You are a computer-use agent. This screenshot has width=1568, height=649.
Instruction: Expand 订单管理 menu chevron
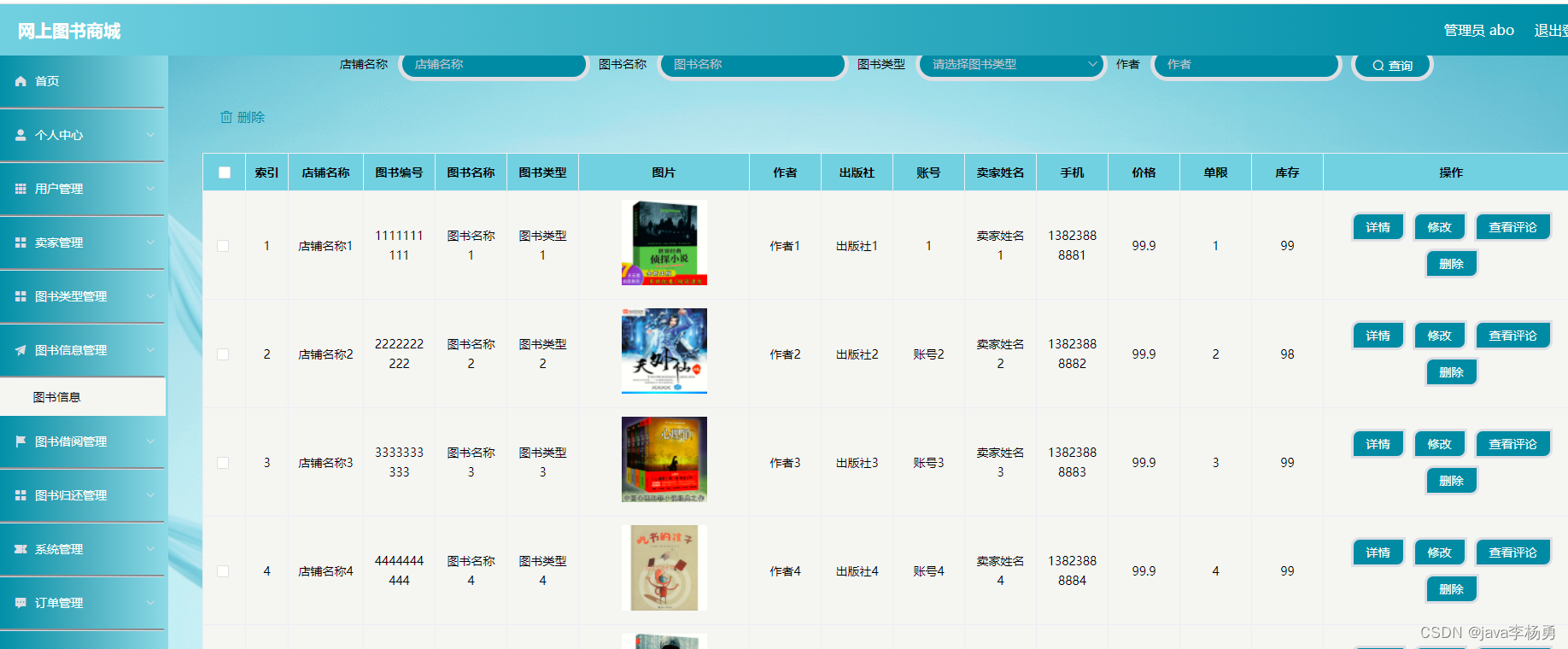[x=150, y=603]
